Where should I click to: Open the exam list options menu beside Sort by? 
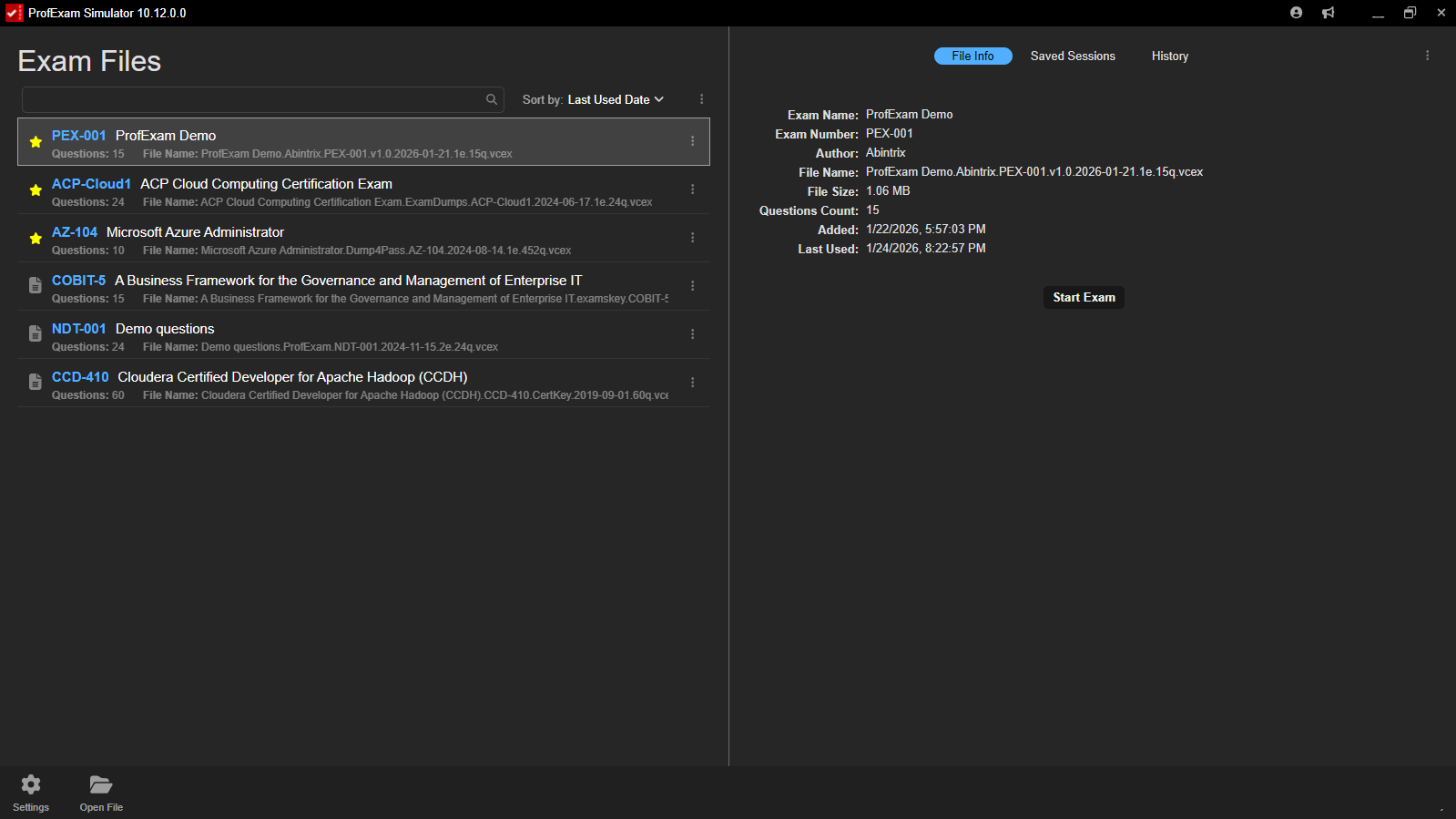[701, 99]
